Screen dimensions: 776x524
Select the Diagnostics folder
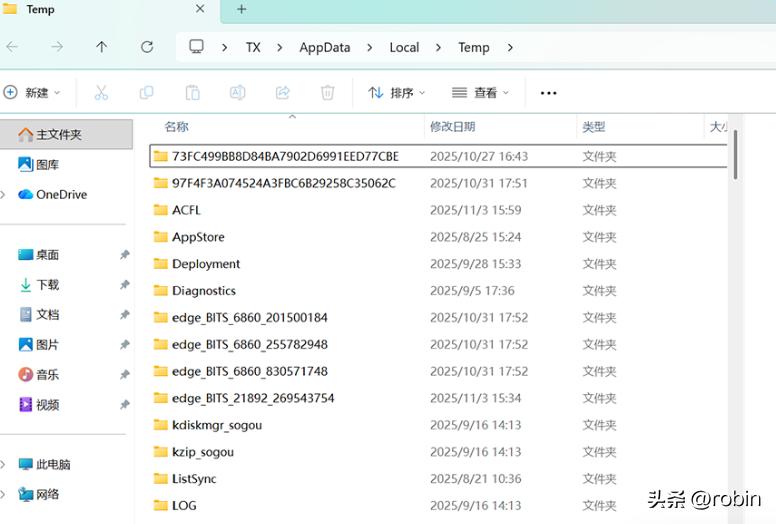pos(438,290)
